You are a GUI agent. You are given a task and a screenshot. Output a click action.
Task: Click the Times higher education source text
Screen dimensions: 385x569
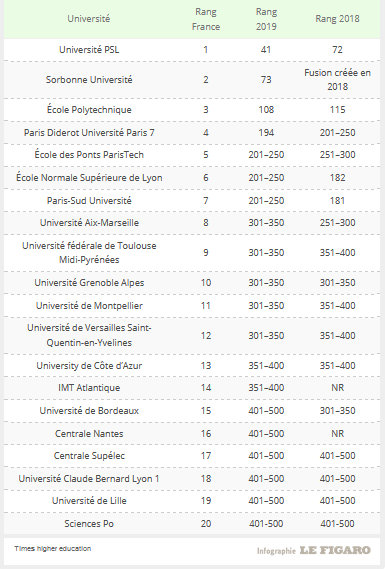click(x=53, y=548)
